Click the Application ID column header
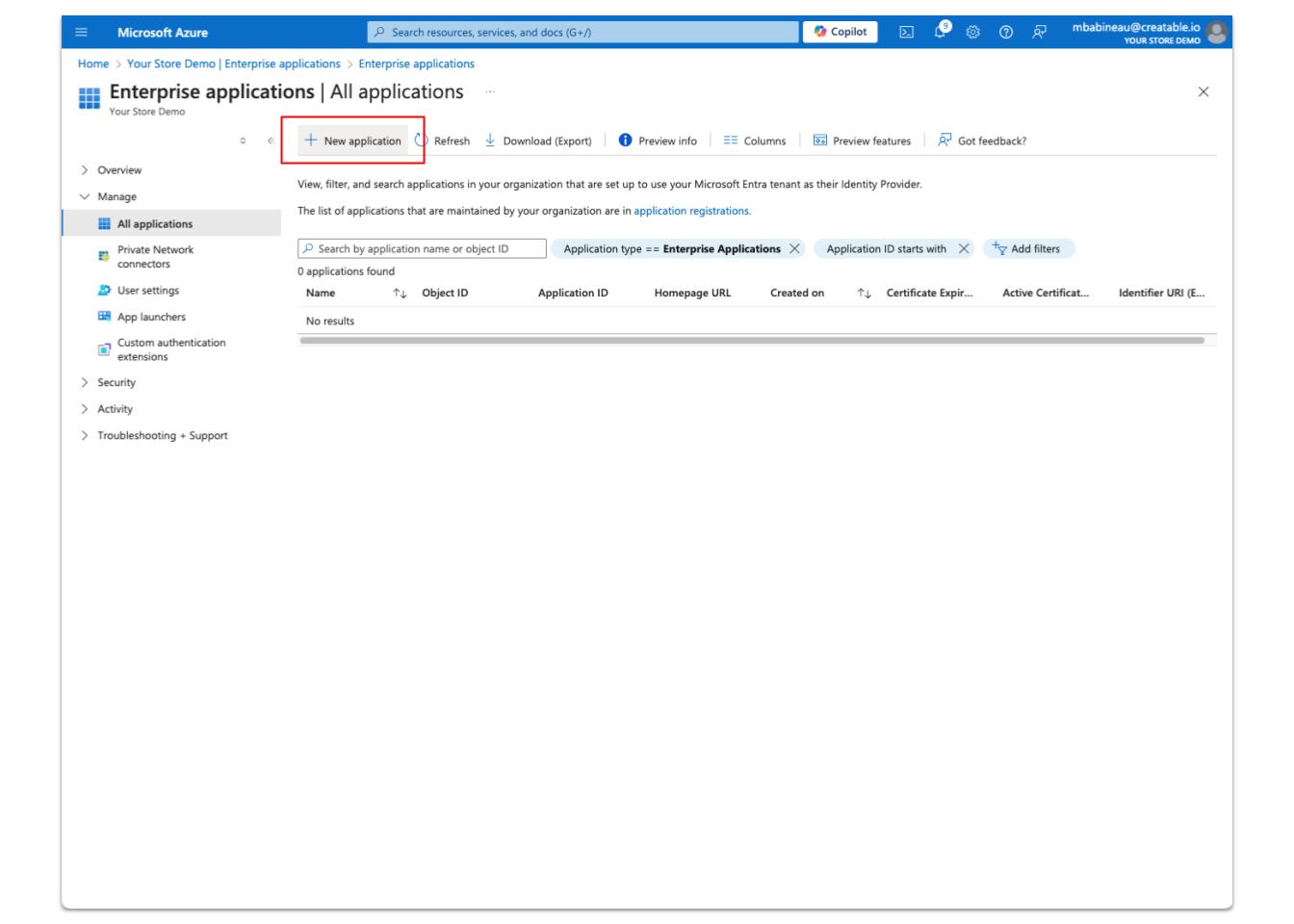The width and height of the screenshot is (1294, 924). click(573, 294)
